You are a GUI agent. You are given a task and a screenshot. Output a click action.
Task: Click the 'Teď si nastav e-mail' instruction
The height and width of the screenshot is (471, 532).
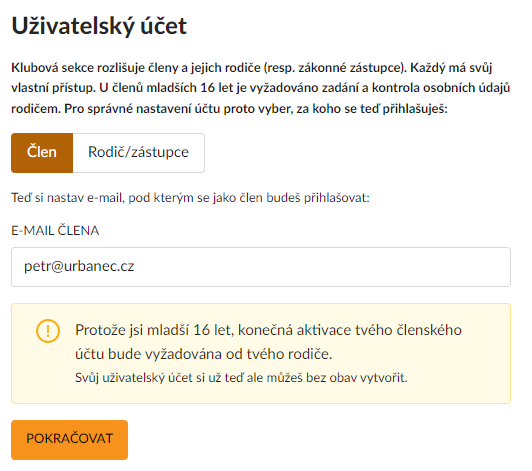click(190, 198)
